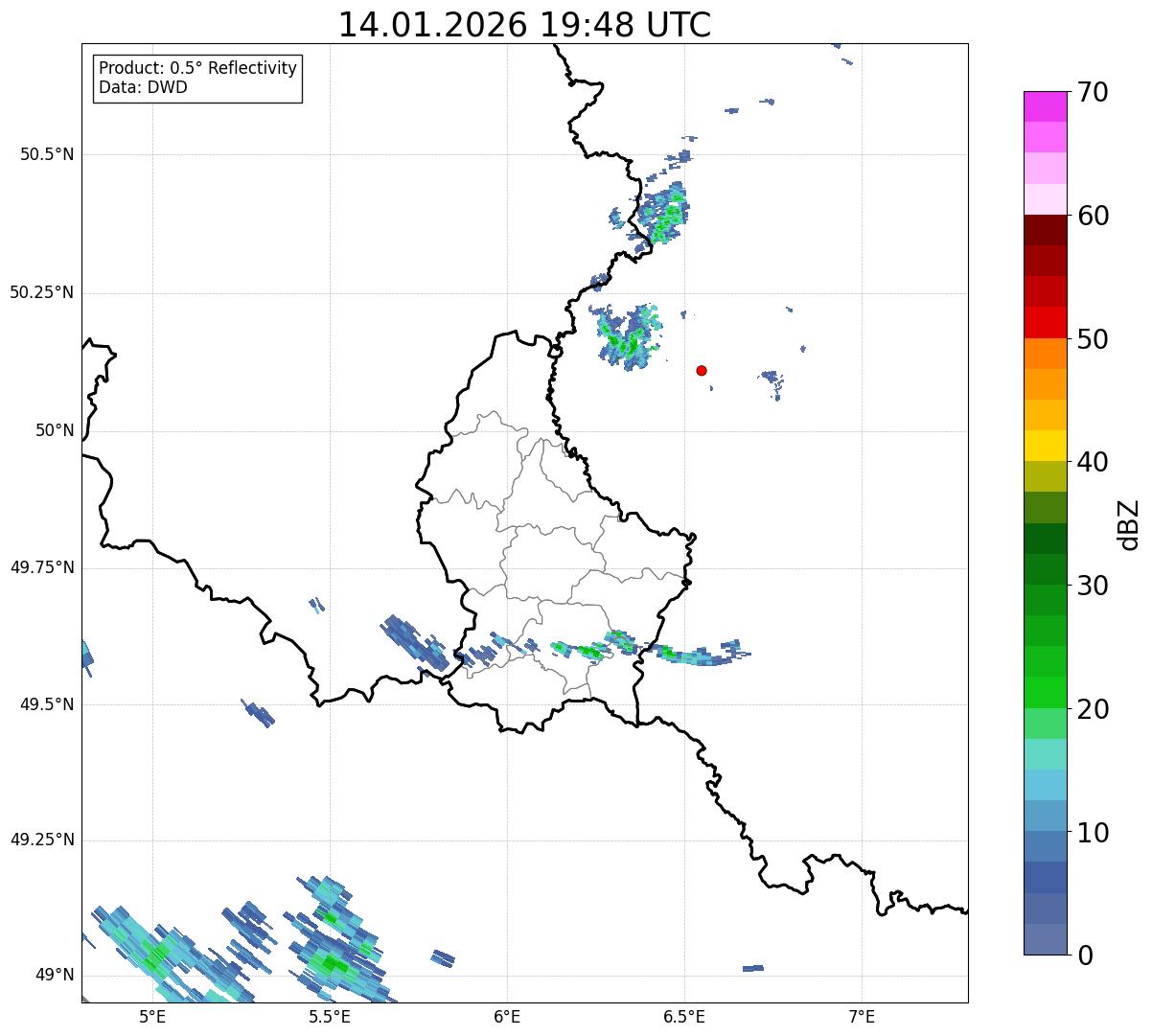Click the 30 tick on colorbar

pos(1092,586)
